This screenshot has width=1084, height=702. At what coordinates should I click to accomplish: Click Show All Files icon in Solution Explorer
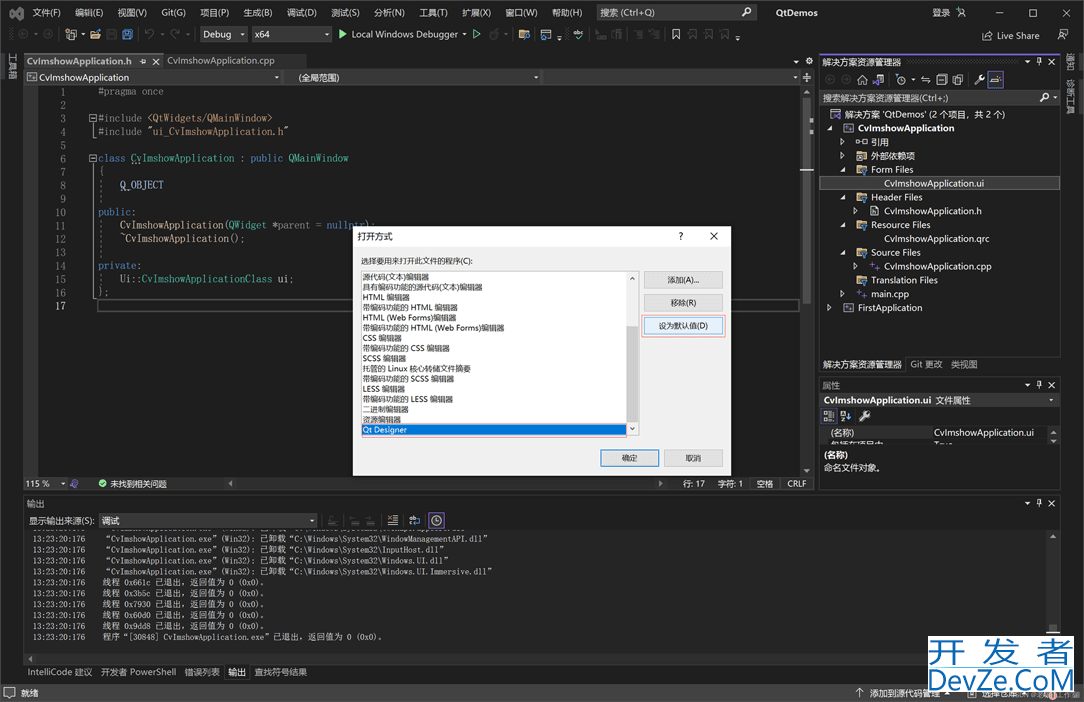pyautogui.click(x=957, y=80)
